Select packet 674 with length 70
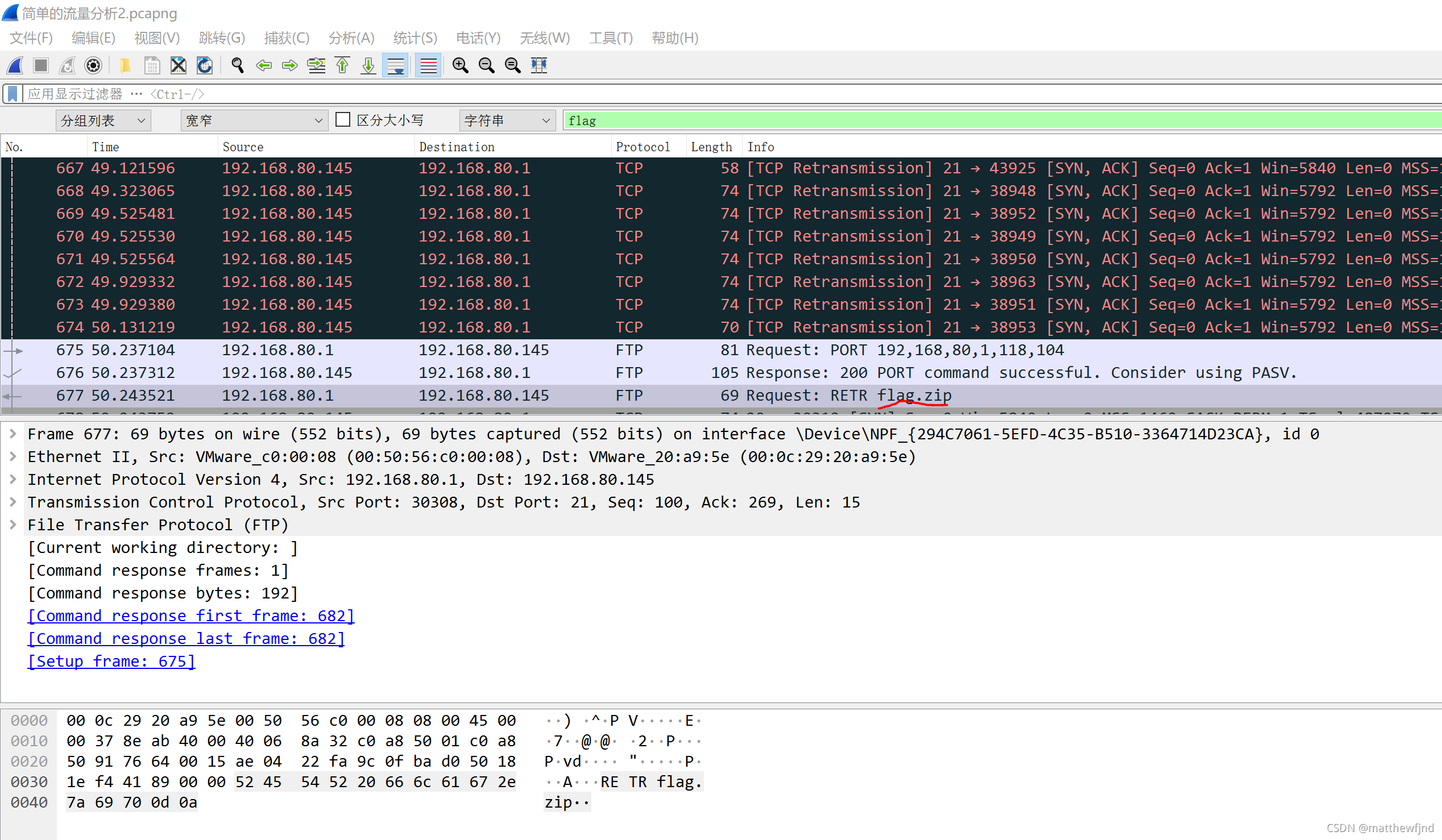Viewport: 1442px width, 840px height. pyautogui.click(x=721, y=327)
